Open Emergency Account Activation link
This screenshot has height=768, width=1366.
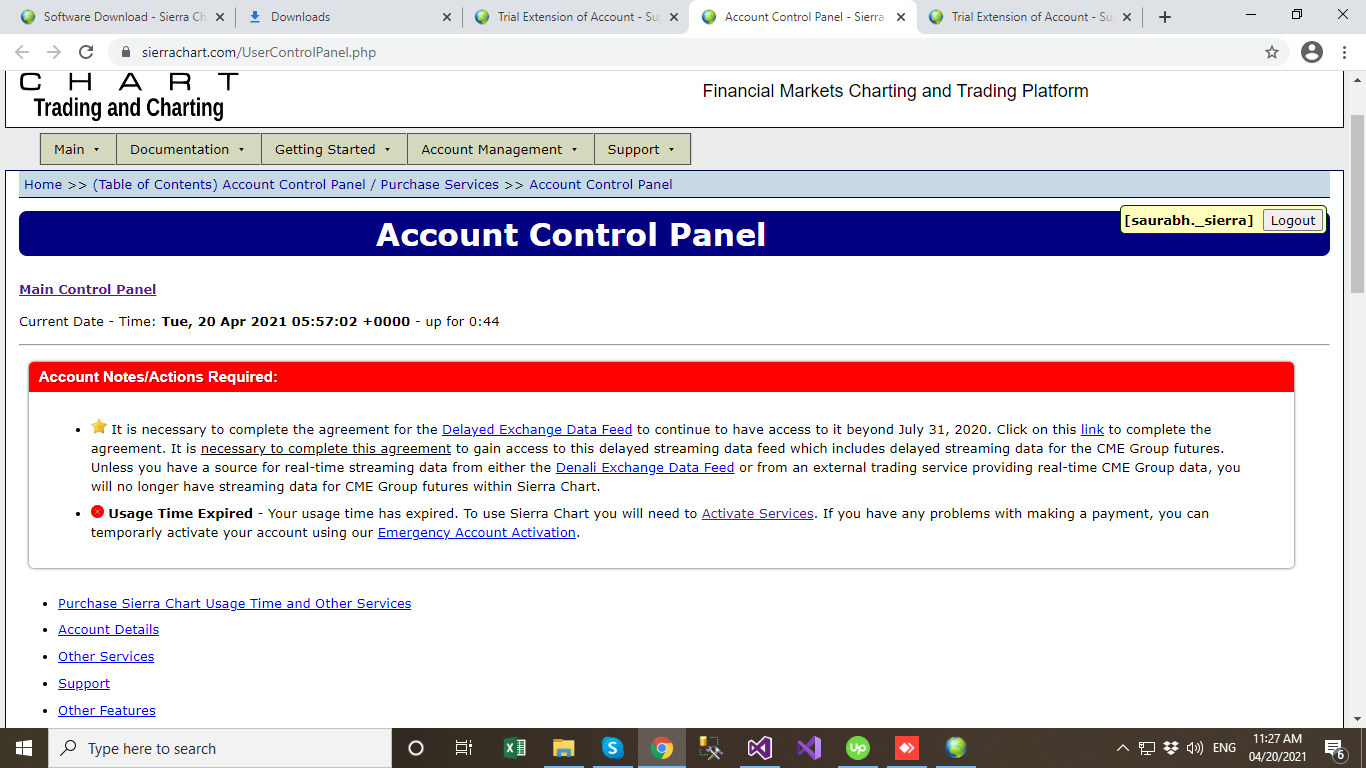click(x=477, y=532)
